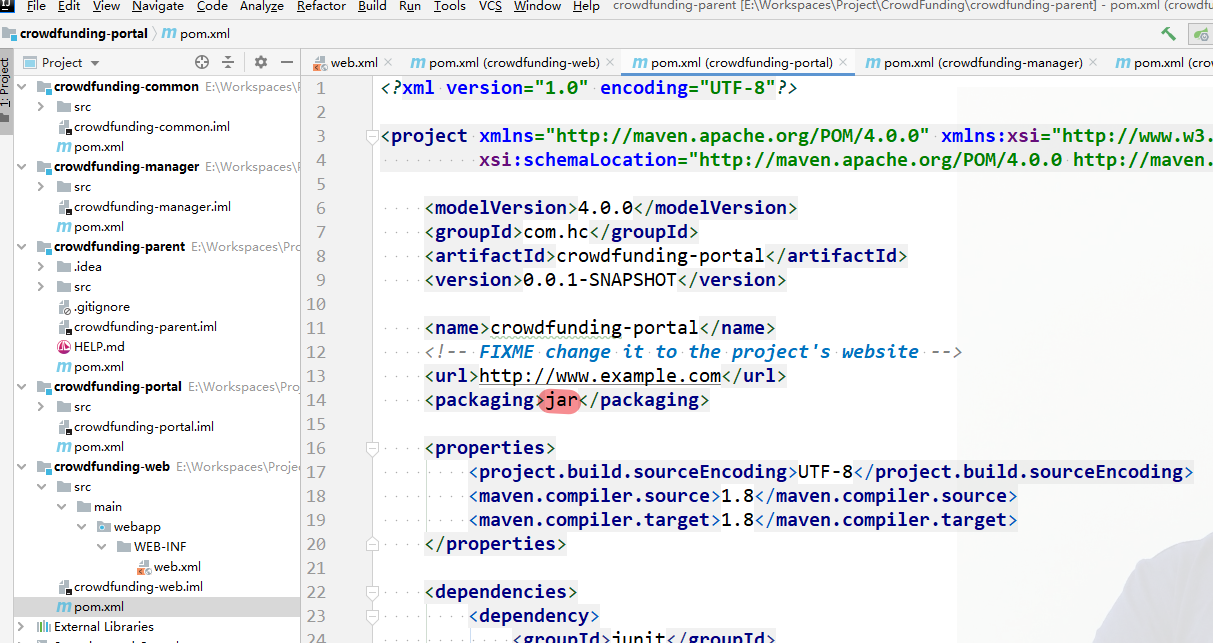This screenshot has width=1213, height=643.
Task: Switch to the web.xml tab
Action: coord(354,62)
